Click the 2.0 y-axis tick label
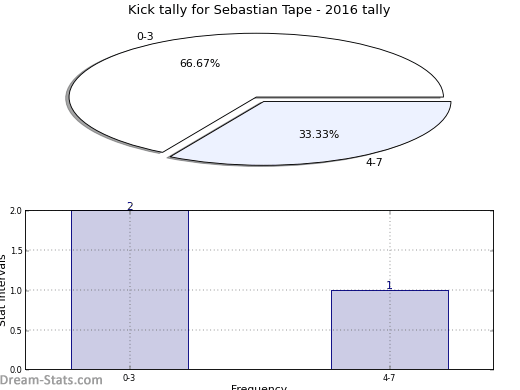 [16, 211]
